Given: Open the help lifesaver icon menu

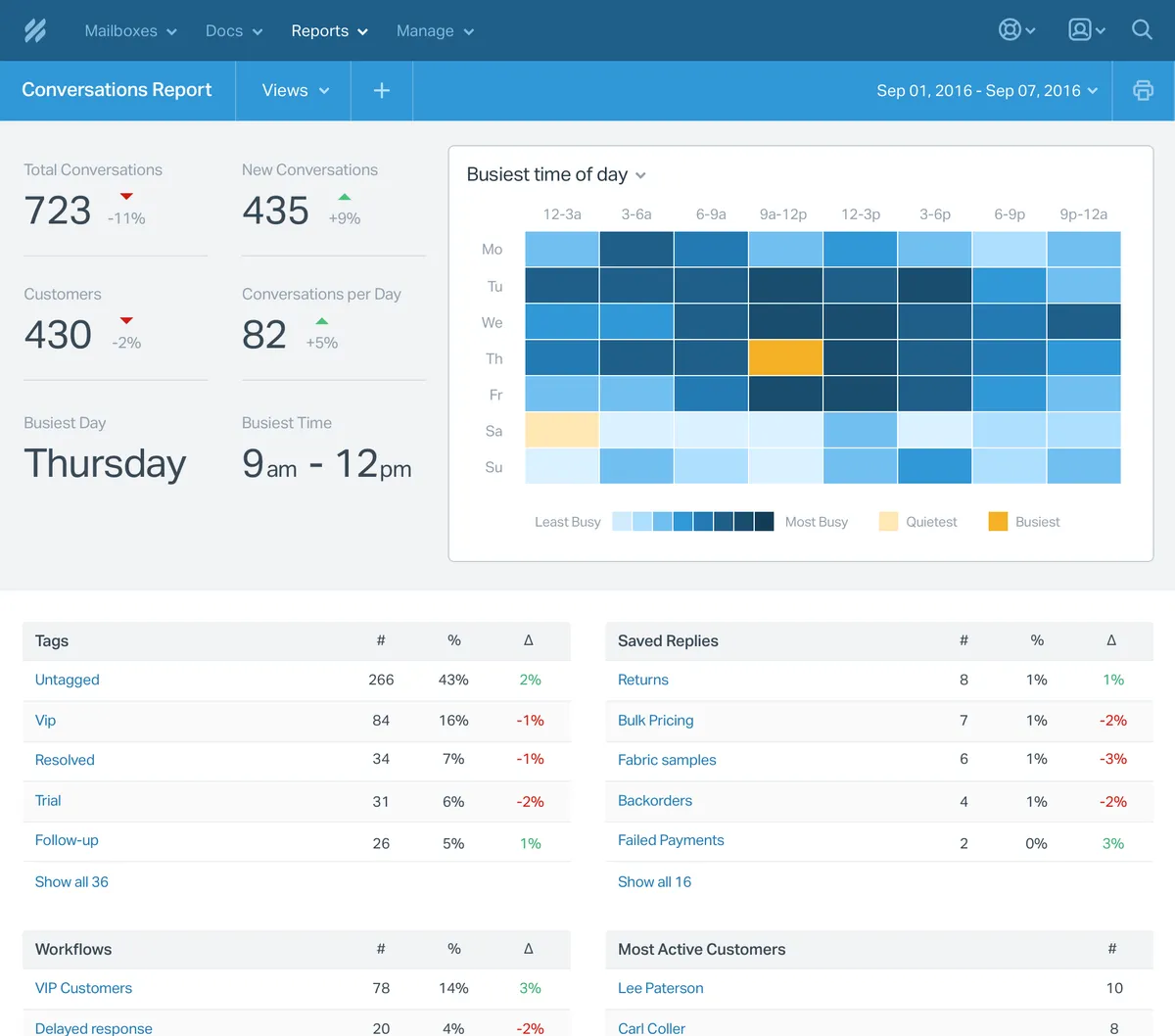Looking at the screenshot, I should 1016,30.
